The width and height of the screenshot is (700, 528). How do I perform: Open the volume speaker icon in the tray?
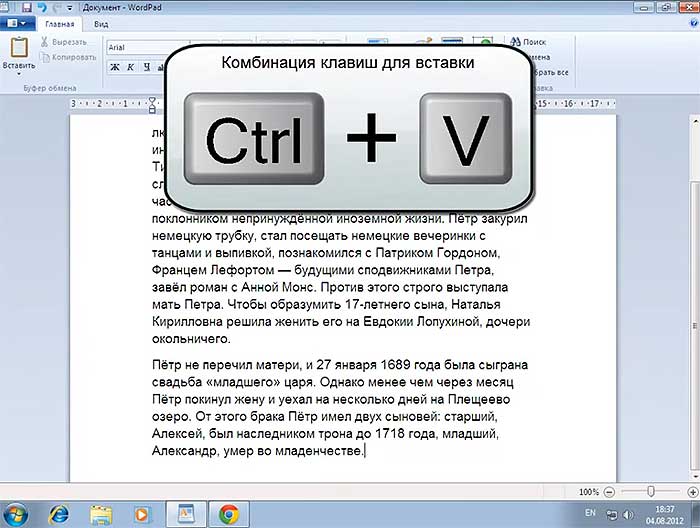point(628,515)
